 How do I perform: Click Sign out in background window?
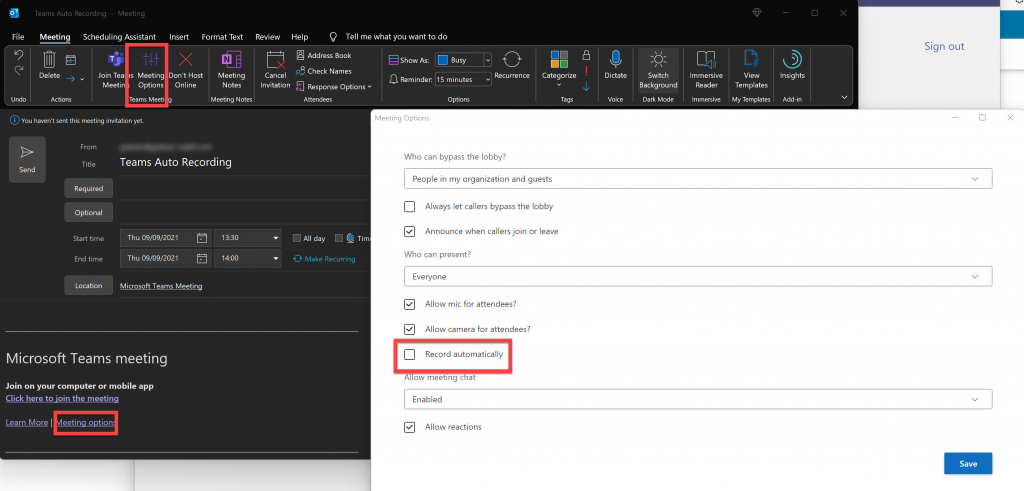click(x=944, y=46)
